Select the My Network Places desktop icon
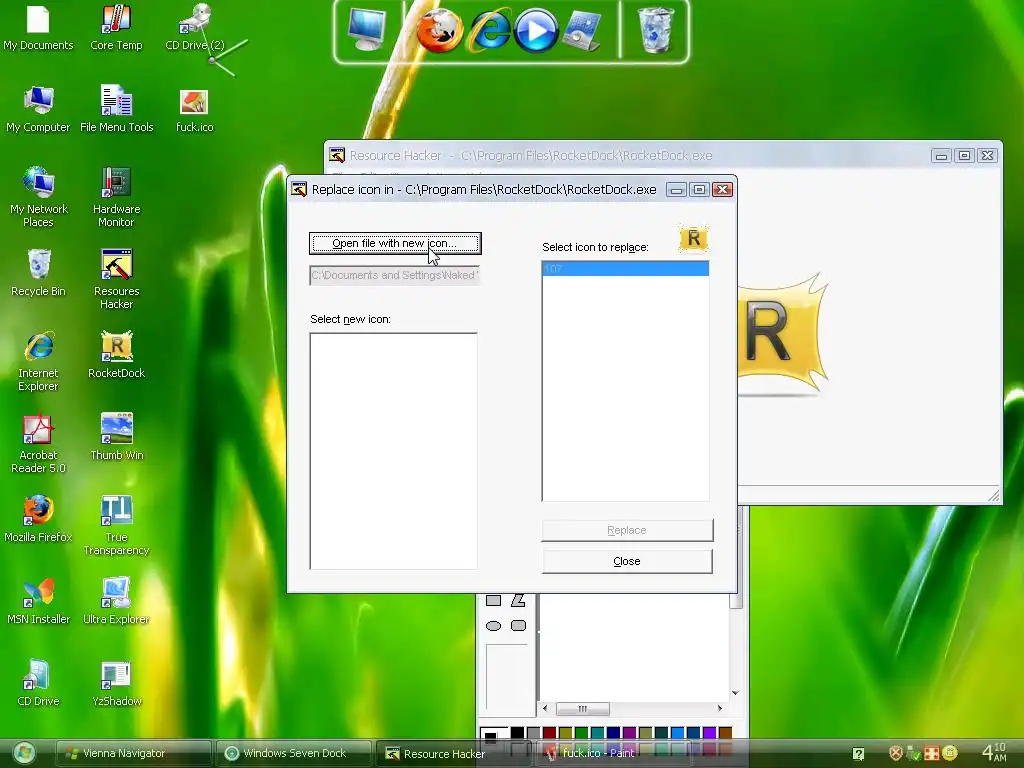This screenshot has height=768, width=1024. click(38, 197)
